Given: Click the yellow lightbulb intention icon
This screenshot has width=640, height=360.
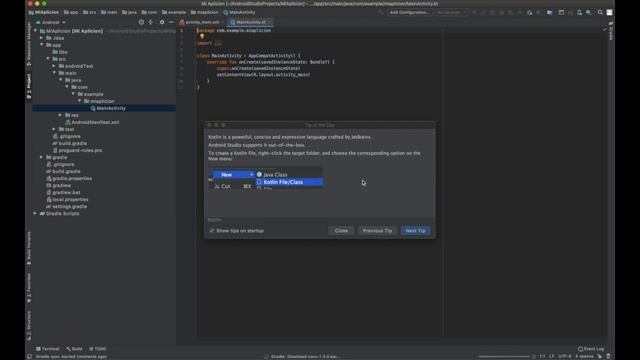Looking at the screenshot, I should [202, 36].
